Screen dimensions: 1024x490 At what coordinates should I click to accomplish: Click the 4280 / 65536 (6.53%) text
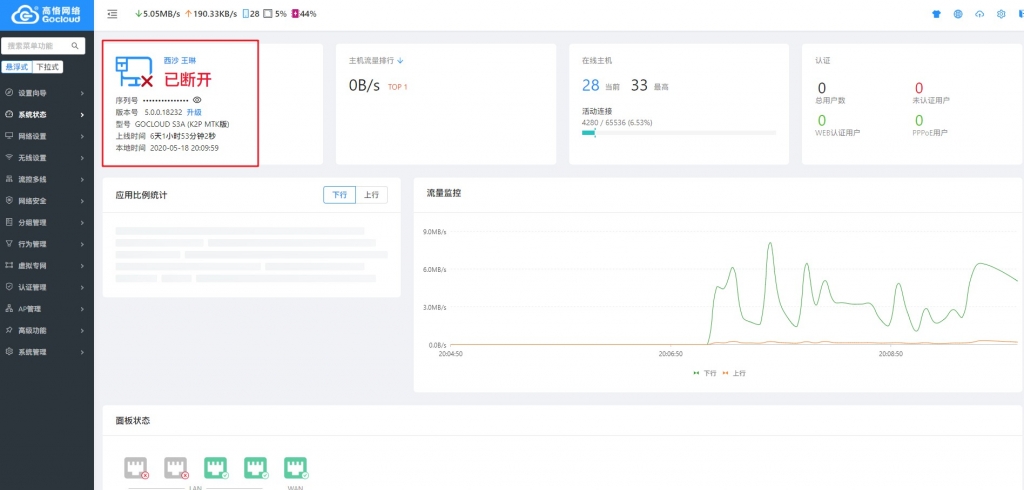pyautogui.click(x=616, y=122)
